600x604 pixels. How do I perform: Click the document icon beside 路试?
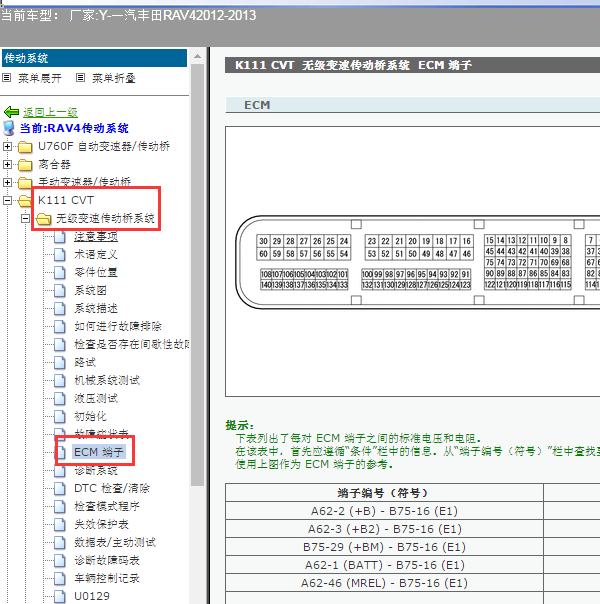click(x=60, y=362)
